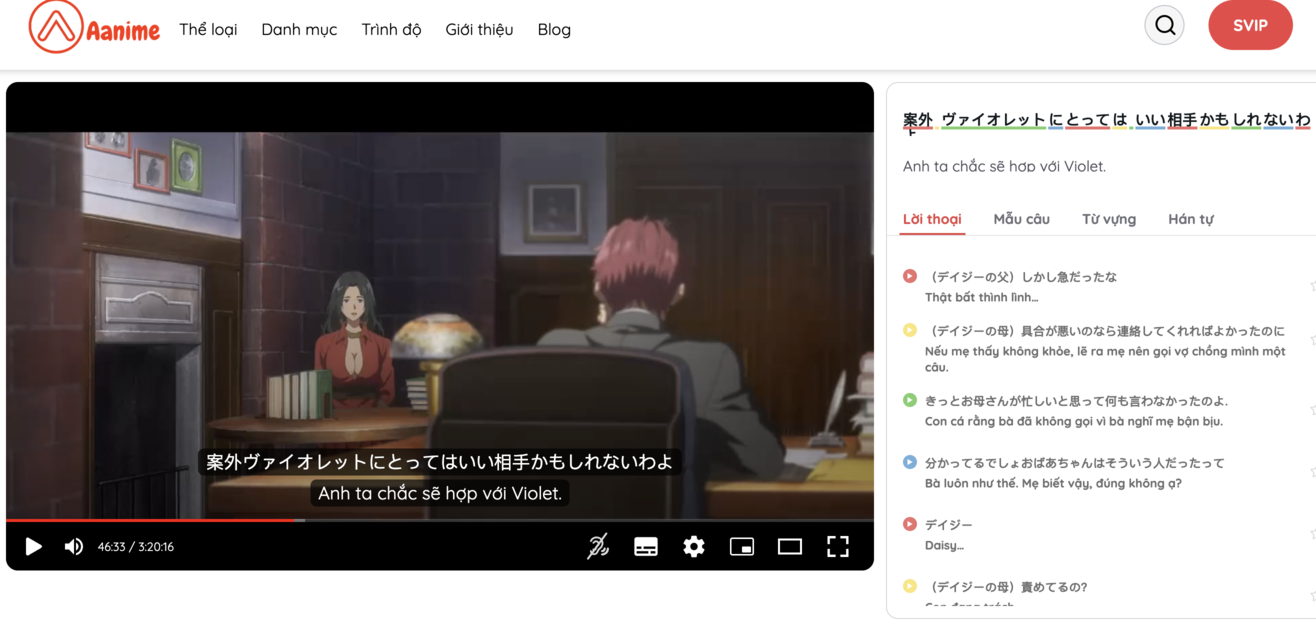Switch to theater mode view
Screen dimensions: 1316x625
(x=790, y=546)
